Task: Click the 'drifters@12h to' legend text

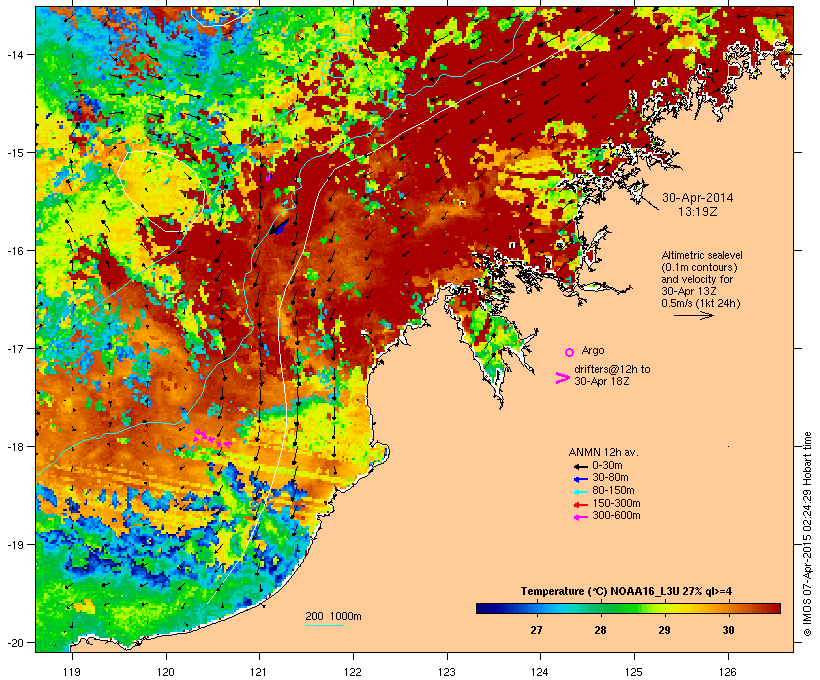Action: coord(612,369)
